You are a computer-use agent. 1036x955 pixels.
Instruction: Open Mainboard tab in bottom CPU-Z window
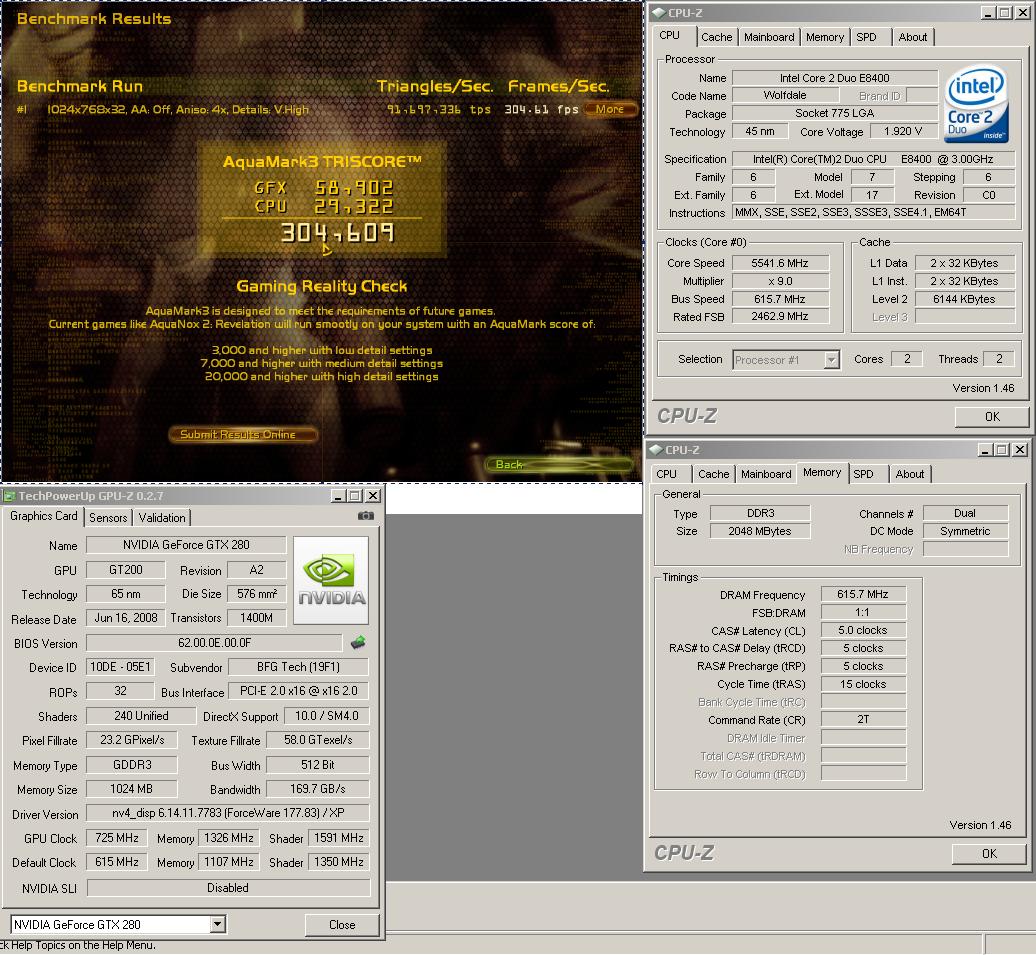tap(766, 474)
